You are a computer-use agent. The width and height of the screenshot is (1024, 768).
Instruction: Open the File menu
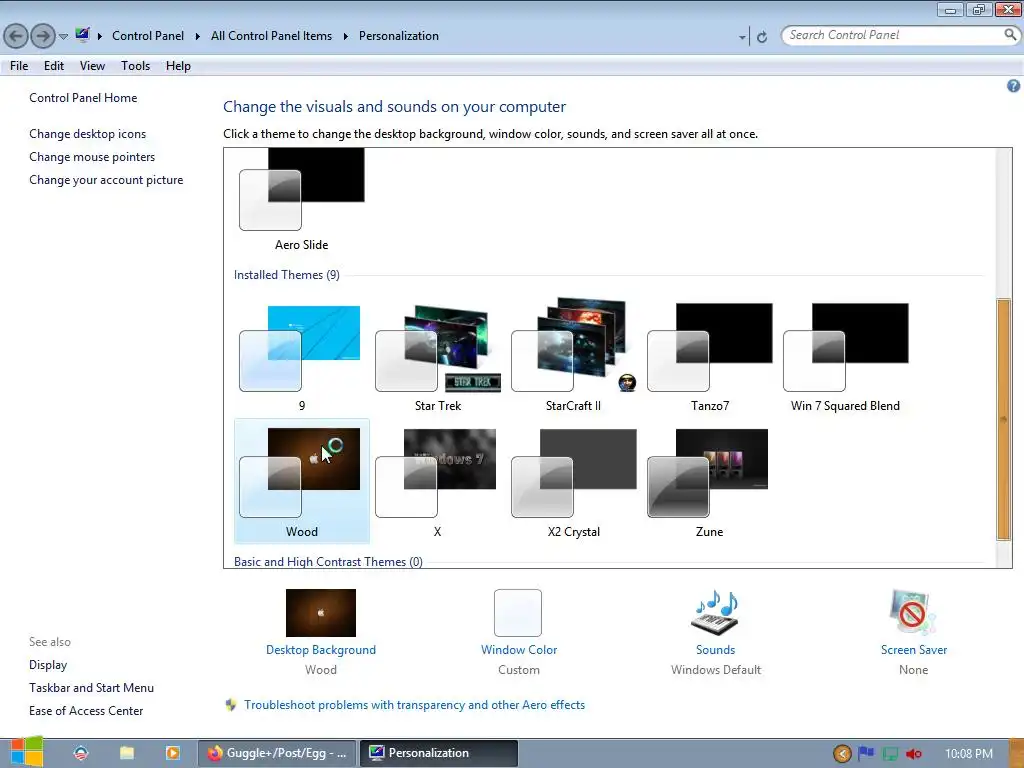pos(19,66)
